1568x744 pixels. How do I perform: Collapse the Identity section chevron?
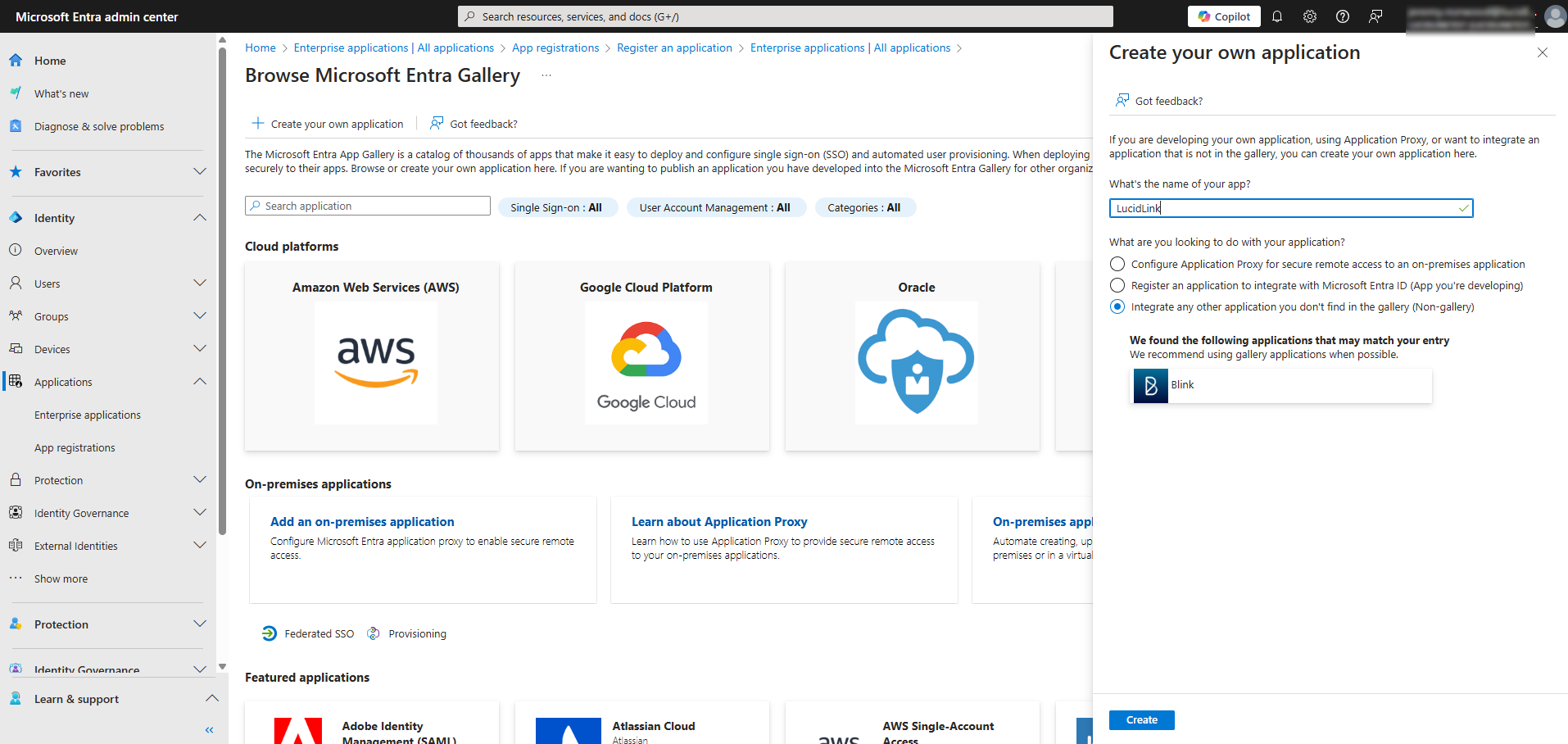[200, 217]
